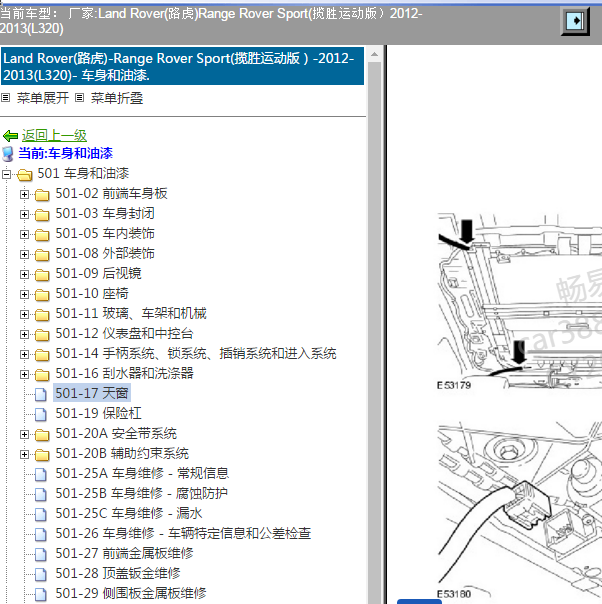This screenshot has width=602, height=604.
Task: Expand the 501-08 外部装饰 folder
Action: pos(24,254)
